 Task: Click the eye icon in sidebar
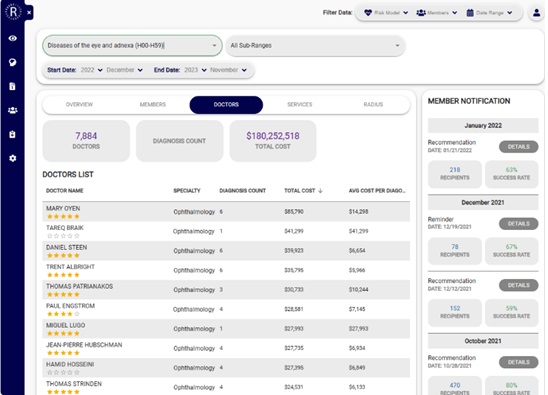click(13, 38)
